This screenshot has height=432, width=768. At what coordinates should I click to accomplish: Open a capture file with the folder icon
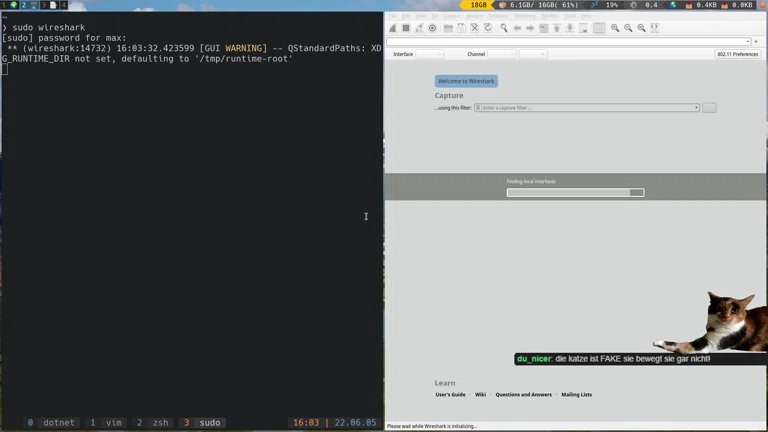click(448, 28)
